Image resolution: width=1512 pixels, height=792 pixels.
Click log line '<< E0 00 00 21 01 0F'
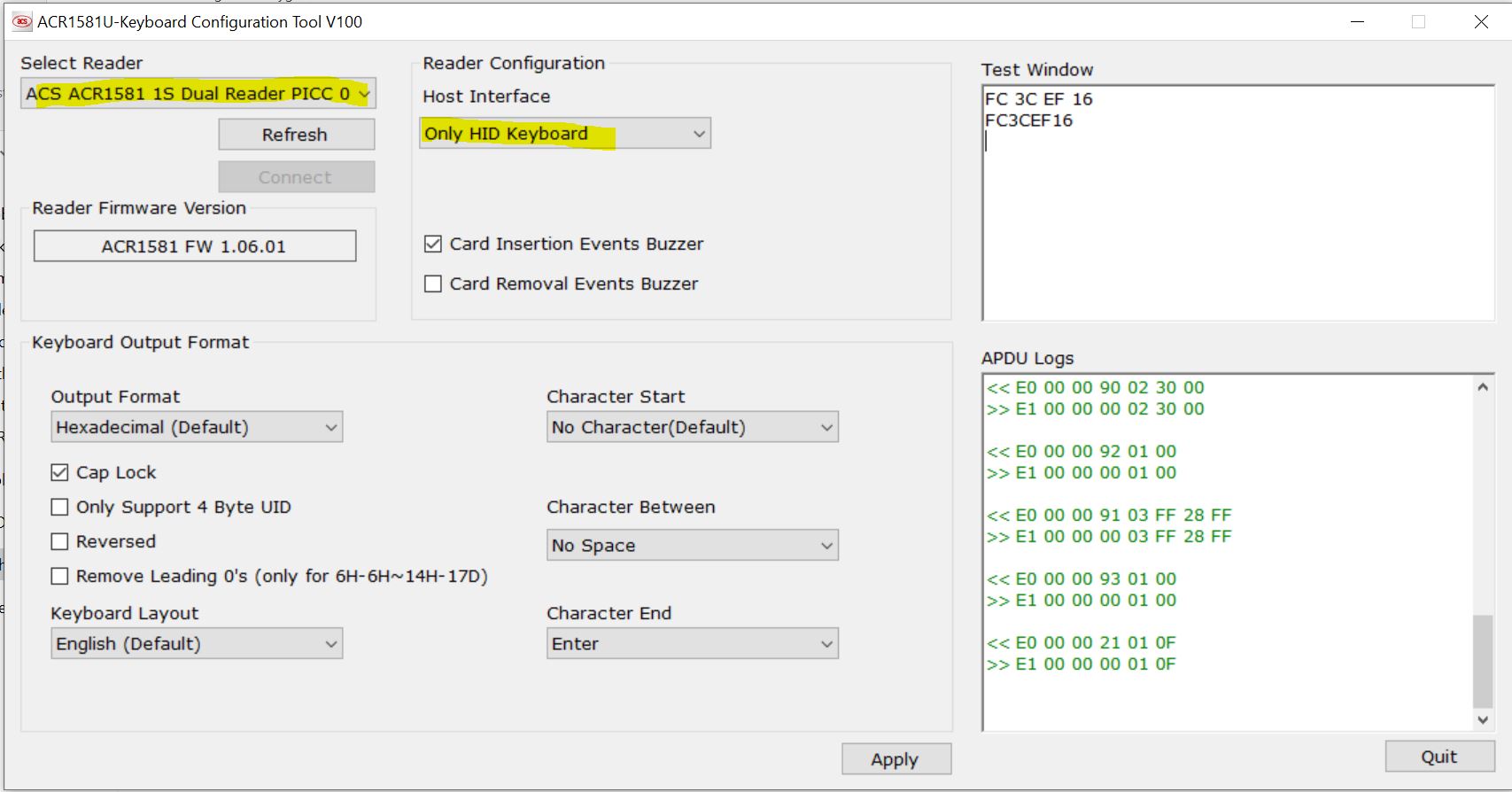pyautogui.click(x=1082, y=642)
